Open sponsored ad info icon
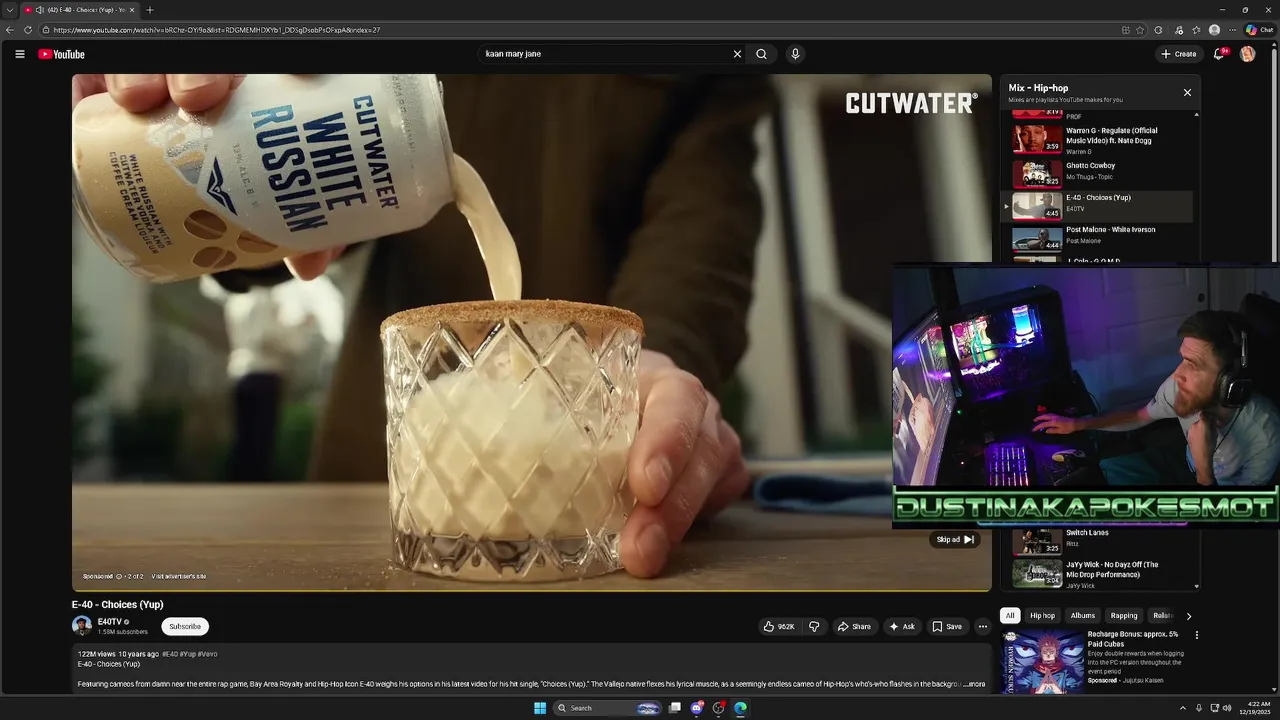The width and height of the screenshot is (1280, 720). click(x=118, y=577)
